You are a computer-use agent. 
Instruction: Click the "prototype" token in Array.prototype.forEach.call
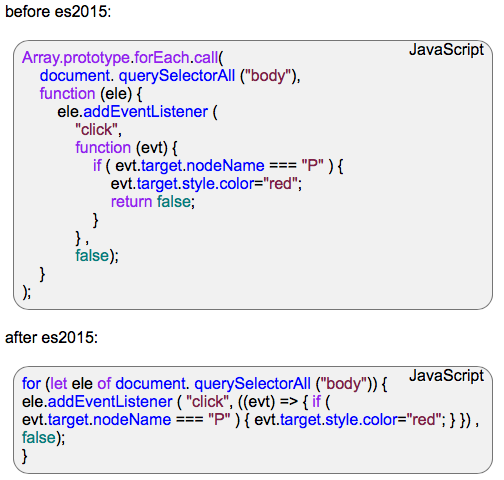click(x=97, y=58)
